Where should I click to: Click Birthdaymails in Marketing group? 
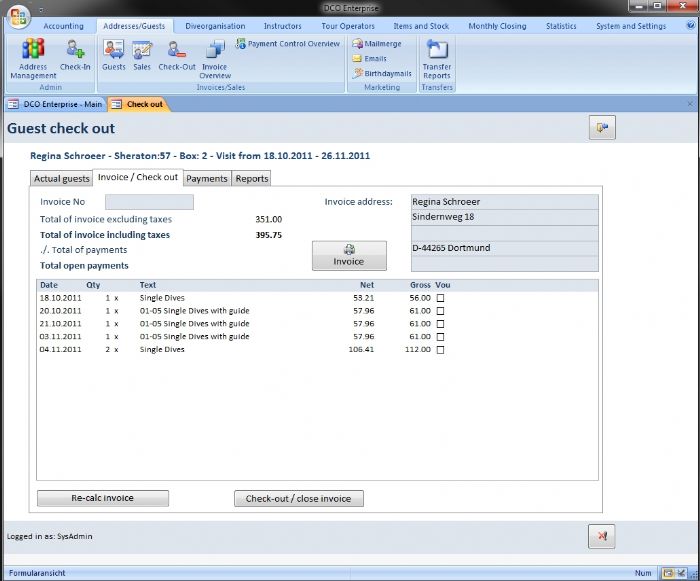382,73
